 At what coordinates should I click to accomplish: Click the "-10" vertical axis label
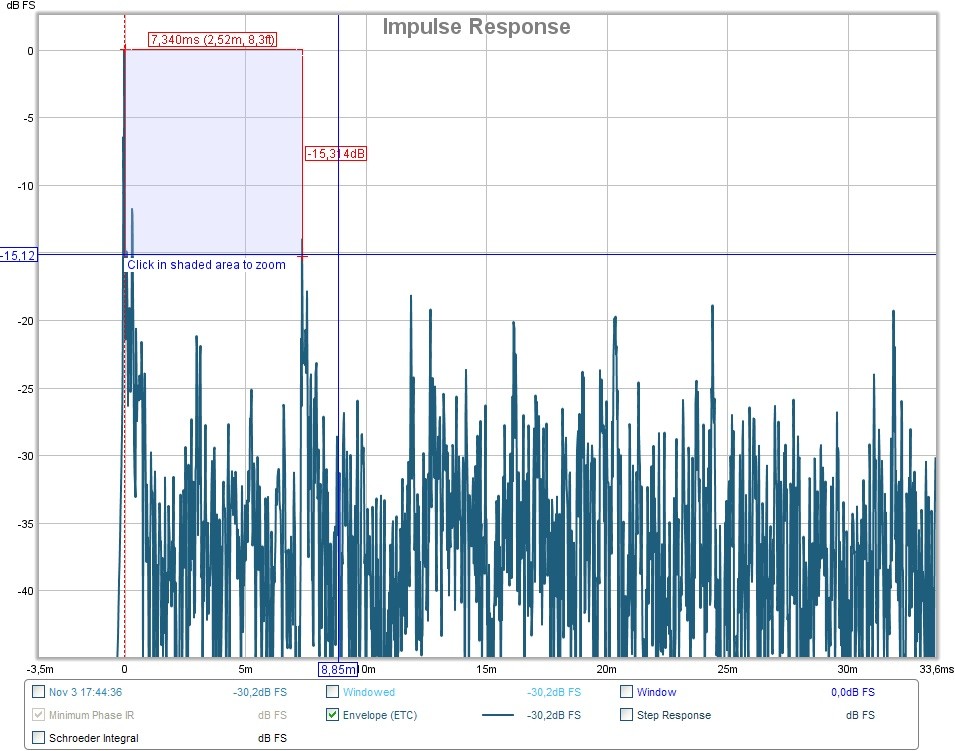pos(26,186)
